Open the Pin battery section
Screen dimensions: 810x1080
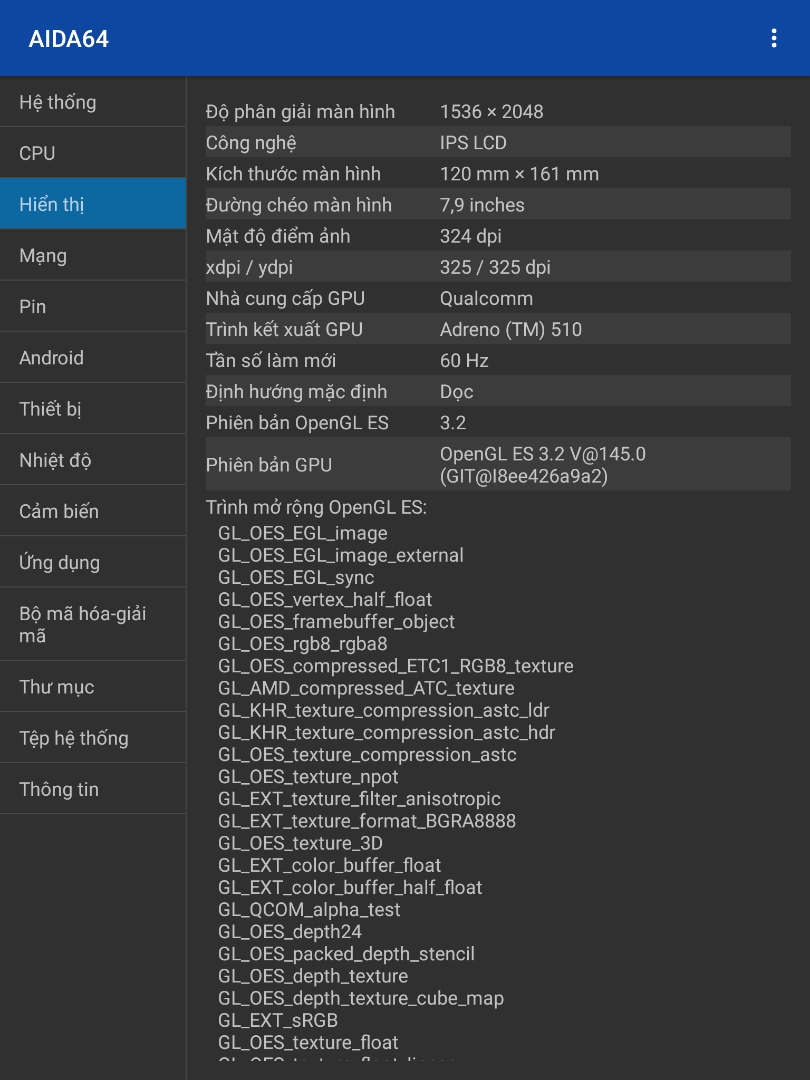pos(93,306)
